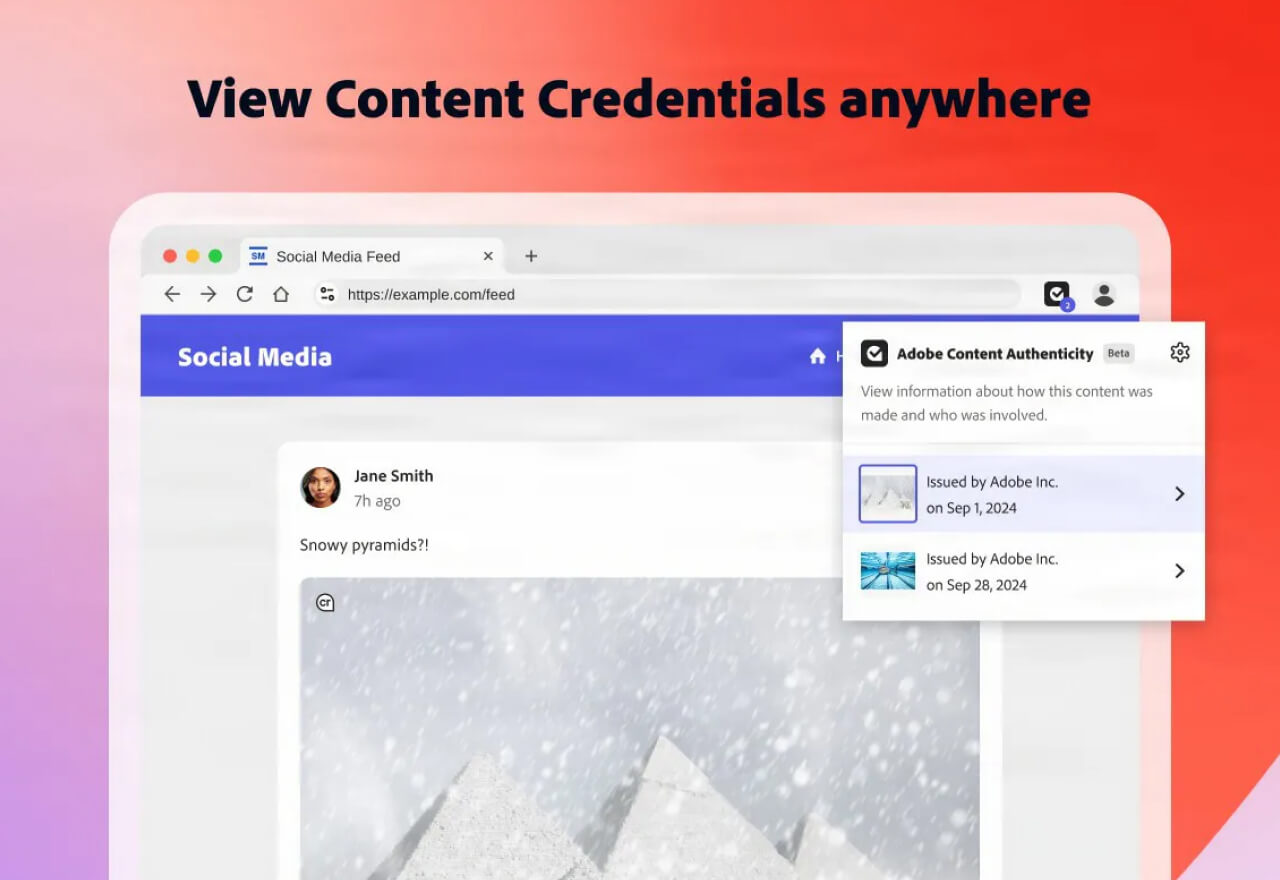Go back with the browser back arrow
Viewport: 1280px width, 880px height.
(x=172, y=294)
